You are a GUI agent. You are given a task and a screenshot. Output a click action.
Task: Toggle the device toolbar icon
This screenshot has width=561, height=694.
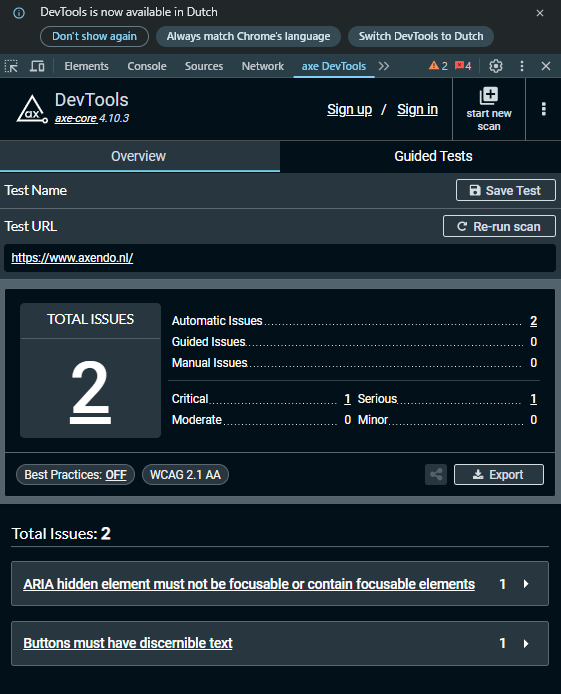coord(37,66)
